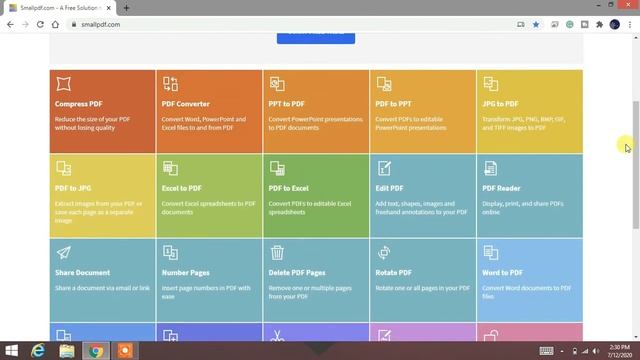Click the PDF Converter icon
The image size is (640, 360).
(x=171, y=84)
